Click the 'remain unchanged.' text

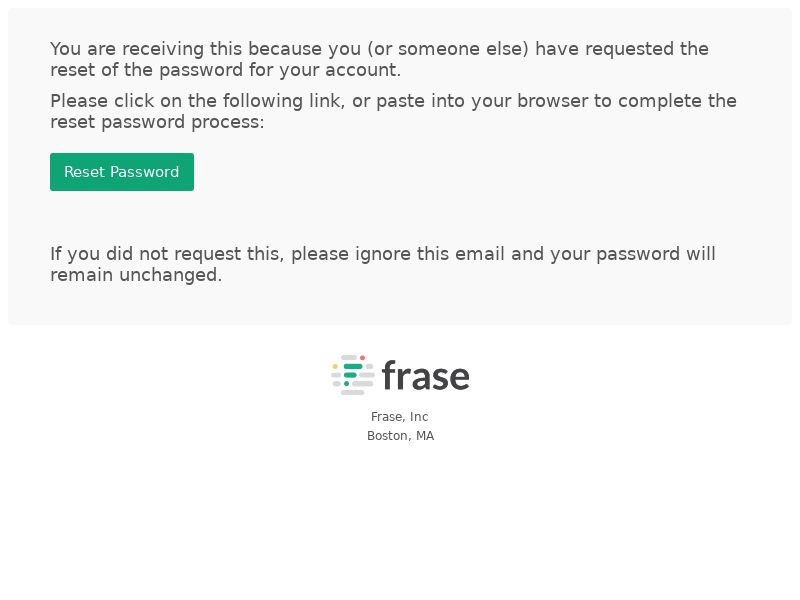tap(136, 275)
